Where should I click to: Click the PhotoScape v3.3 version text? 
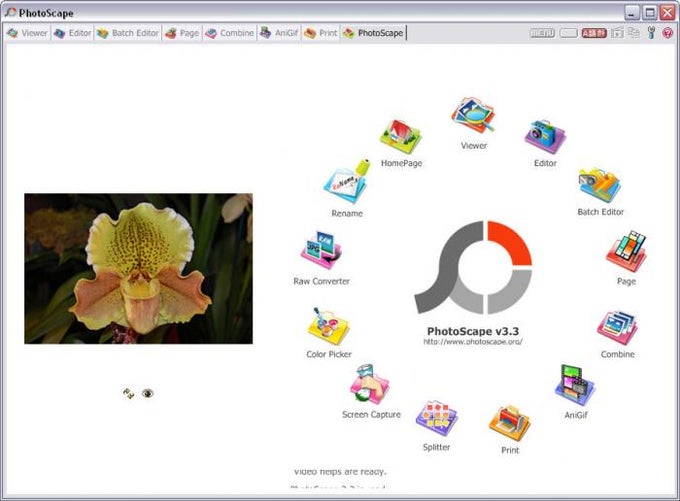(x=473, y=331)
